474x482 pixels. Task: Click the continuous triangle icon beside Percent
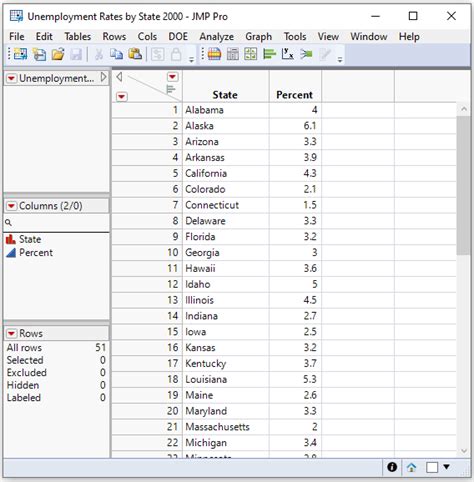[11, 253]
